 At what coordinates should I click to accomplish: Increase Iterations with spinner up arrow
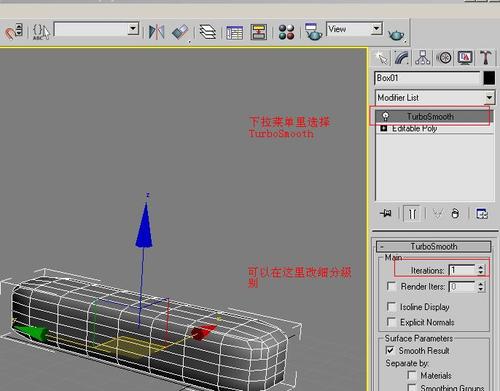click(481, 267)
